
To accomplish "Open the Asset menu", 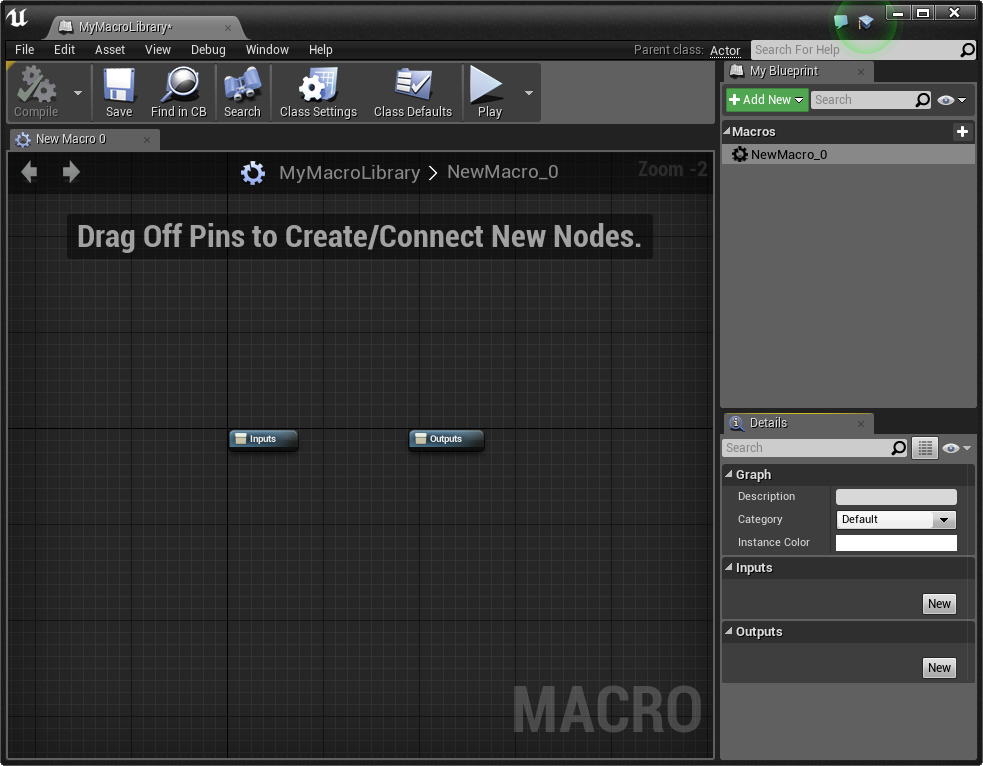I will pyautogui.click(x=110, y=50).
